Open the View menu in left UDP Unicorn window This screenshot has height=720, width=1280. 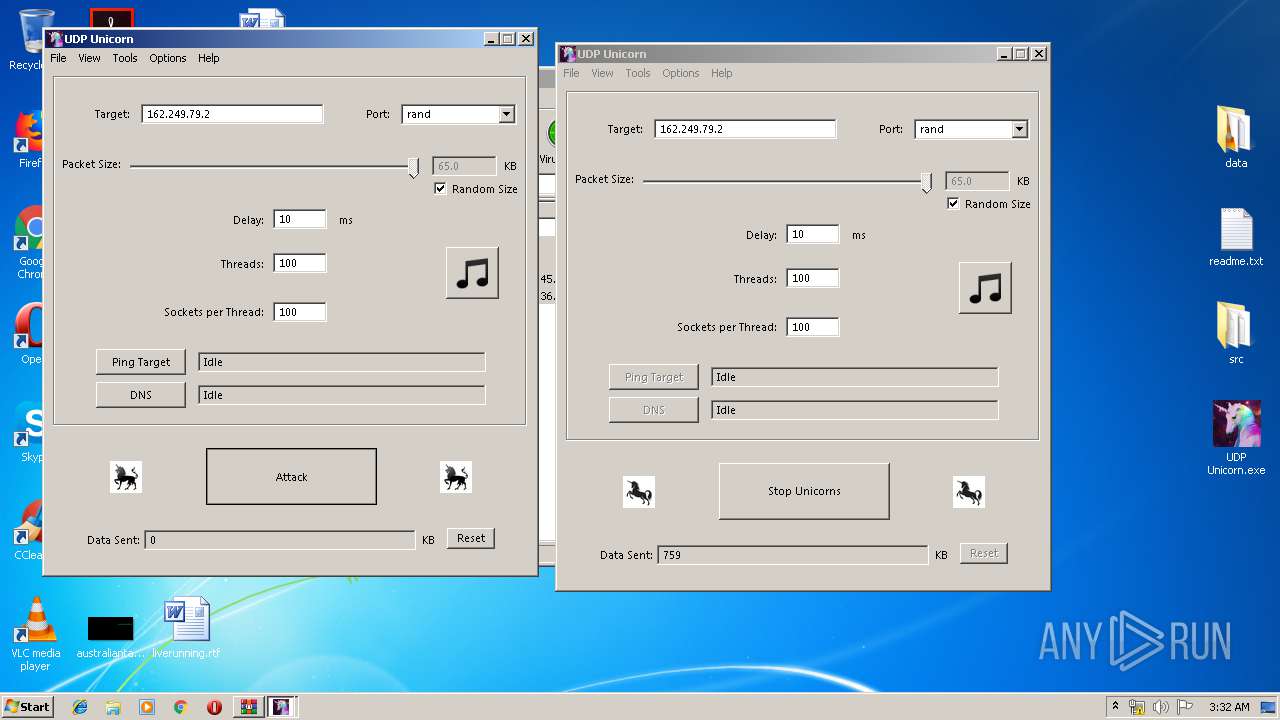tap(89, 58)
